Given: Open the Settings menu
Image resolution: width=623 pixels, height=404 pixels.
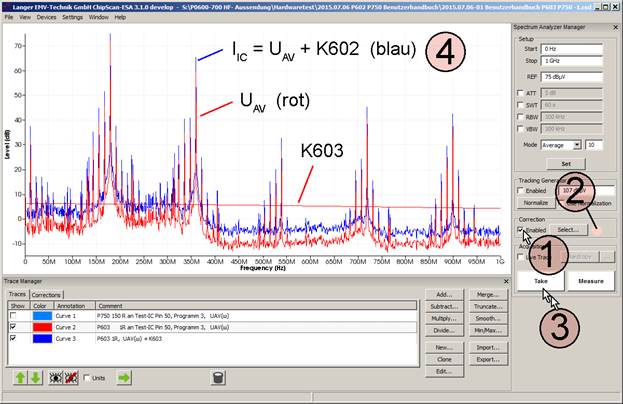Looking at the screenshot, I should [73, 18].
